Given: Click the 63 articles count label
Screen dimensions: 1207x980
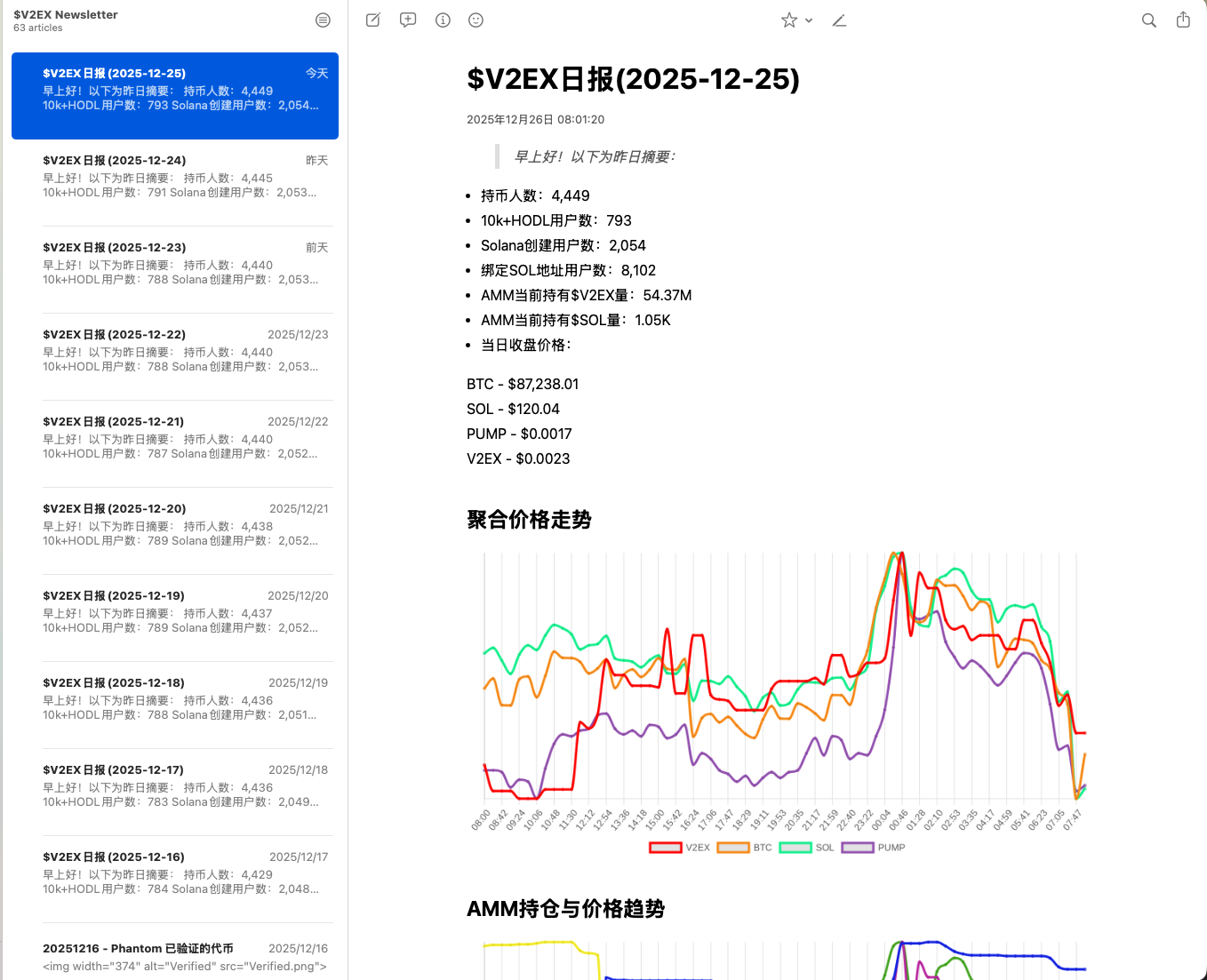Looking at the screenshot, I should click(38, 28).
